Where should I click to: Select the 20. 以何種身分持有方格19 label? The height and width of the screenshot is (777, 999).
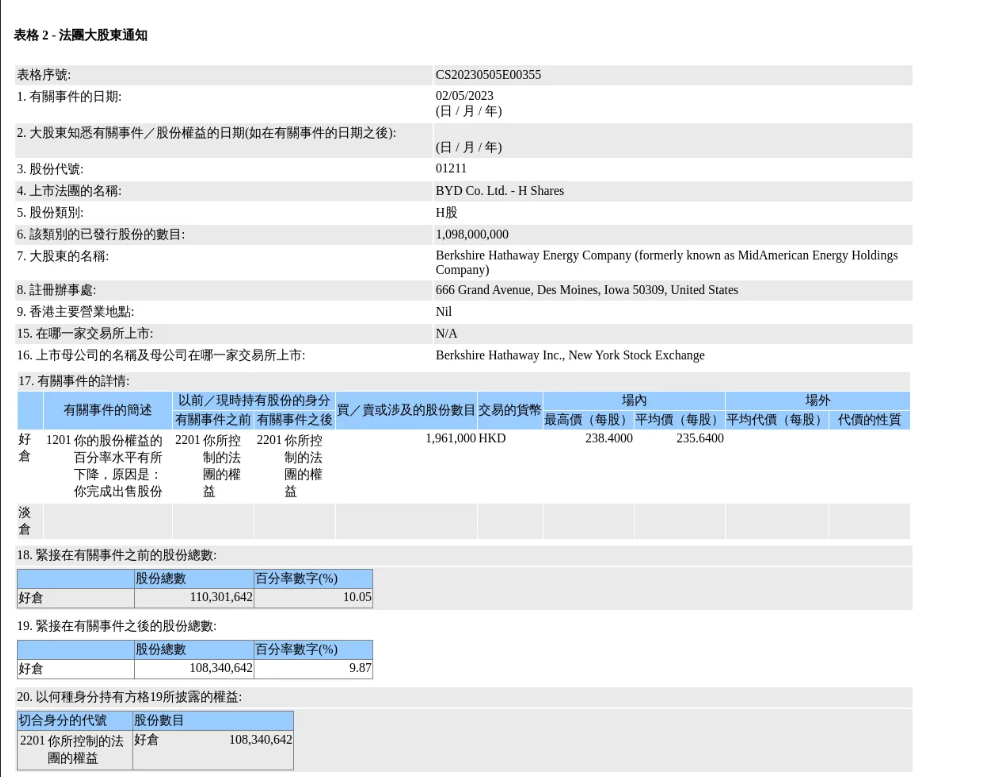pos(129,697)
